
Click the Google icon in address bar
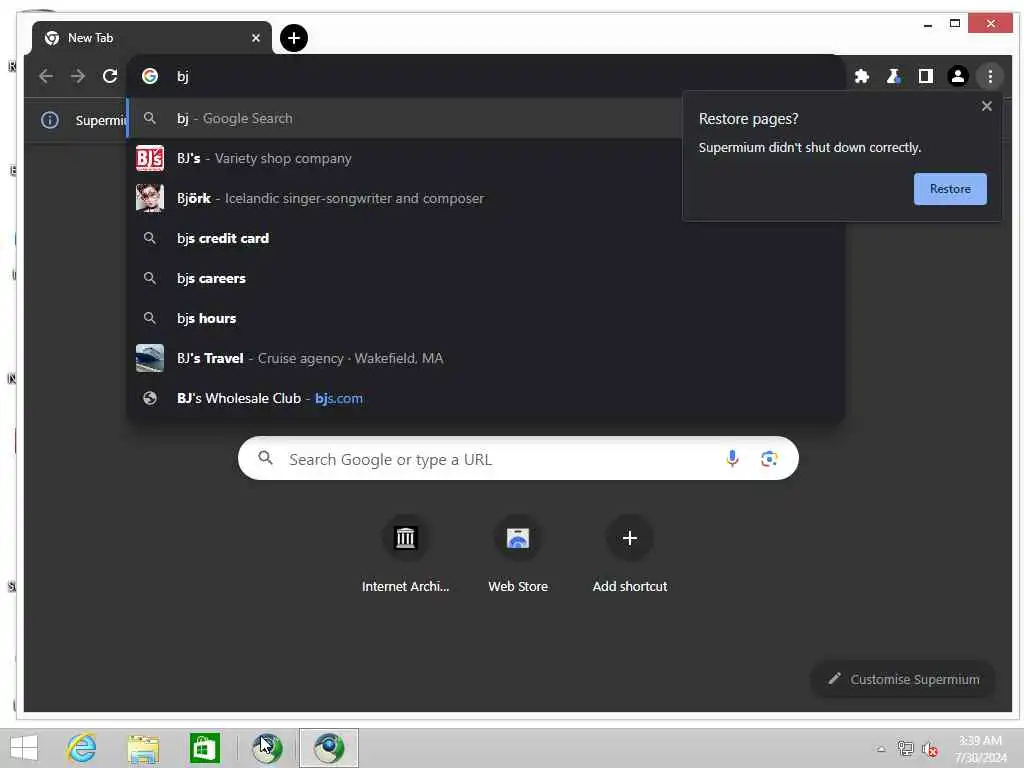pos(150,76)
